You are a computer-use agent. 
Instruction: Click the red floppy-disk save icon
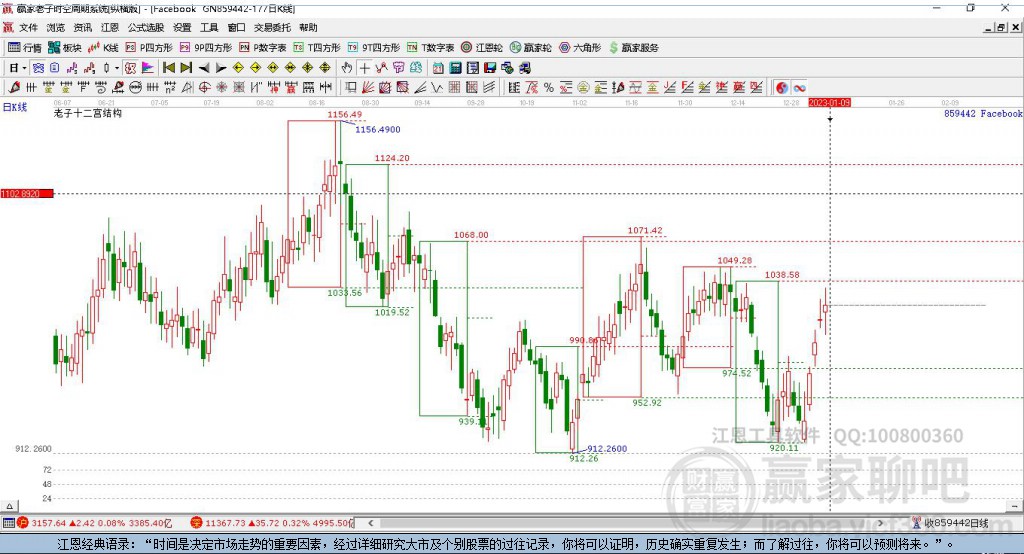coord(490,68)
